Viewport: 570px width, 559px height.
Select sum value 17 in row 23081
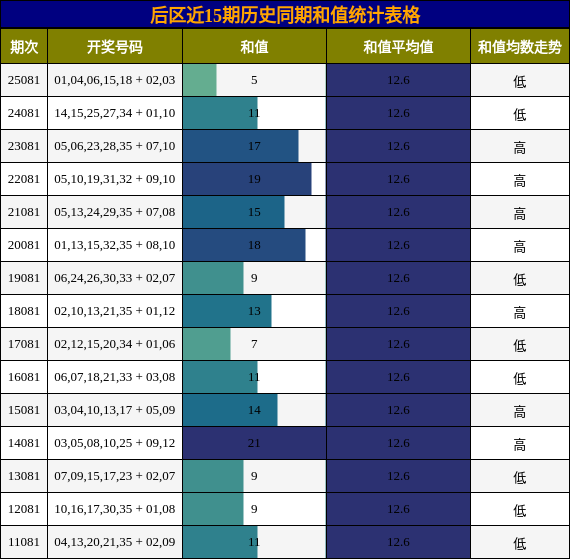point(254,146)
